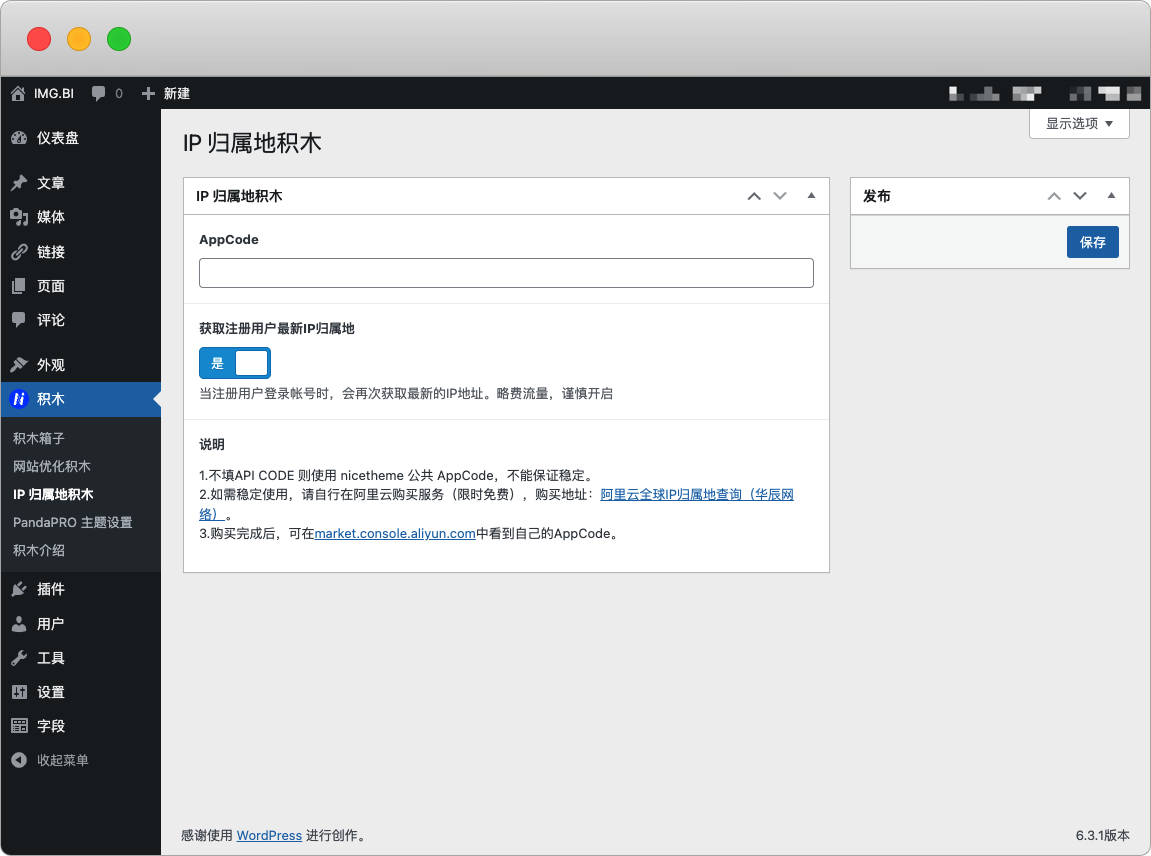Turn off 获取注册用户最新IP归属地 switch
1151x856 pixels.
pyautogui.click(x=235, y=363)
